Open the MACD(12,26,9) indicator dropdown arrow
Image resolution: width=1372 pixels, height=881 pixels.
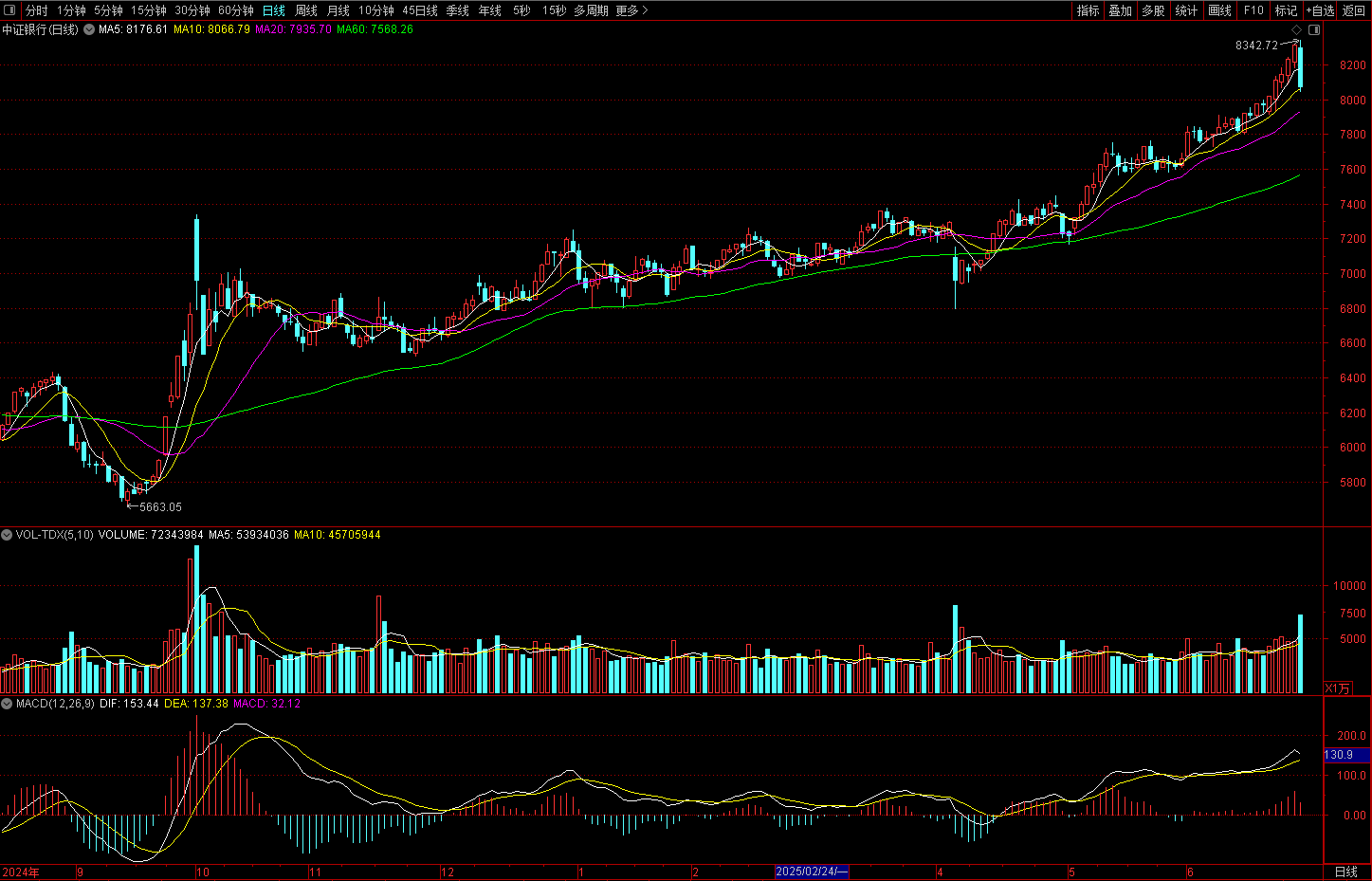click(x=7, y=704)
